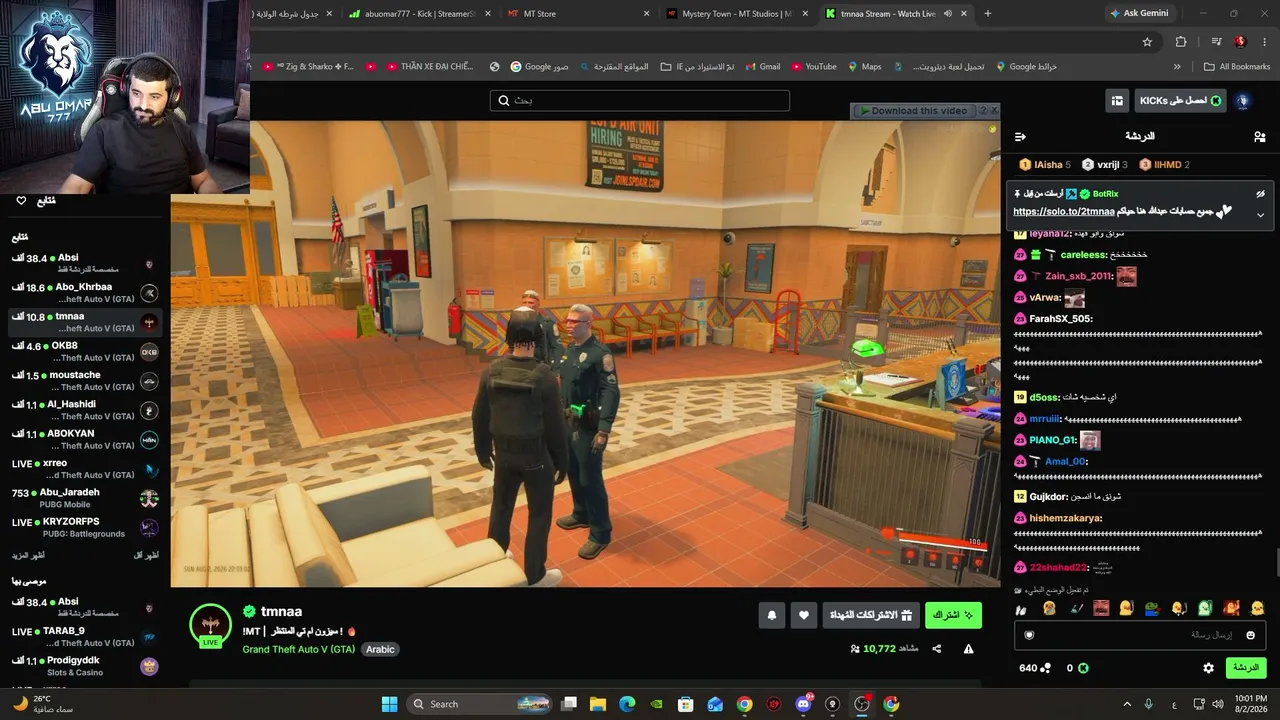Switch to abuomar777 Kick browser tab
This screenshot has height=720, width=1280.
pyautogui.click(x=417, y=14)
